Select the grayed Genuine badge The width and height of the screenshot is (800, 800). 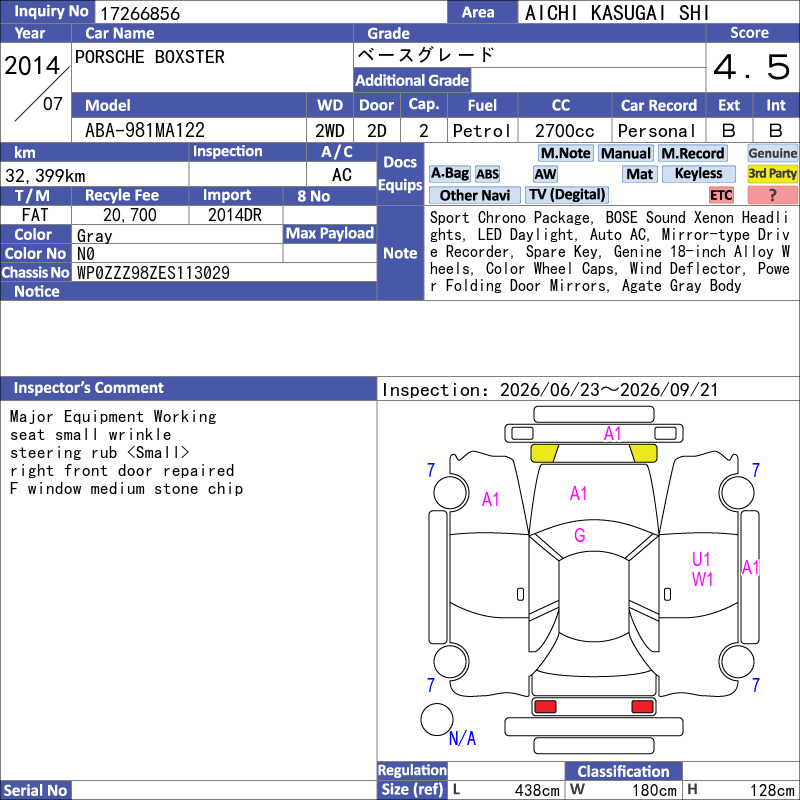[x=772, y=153]
